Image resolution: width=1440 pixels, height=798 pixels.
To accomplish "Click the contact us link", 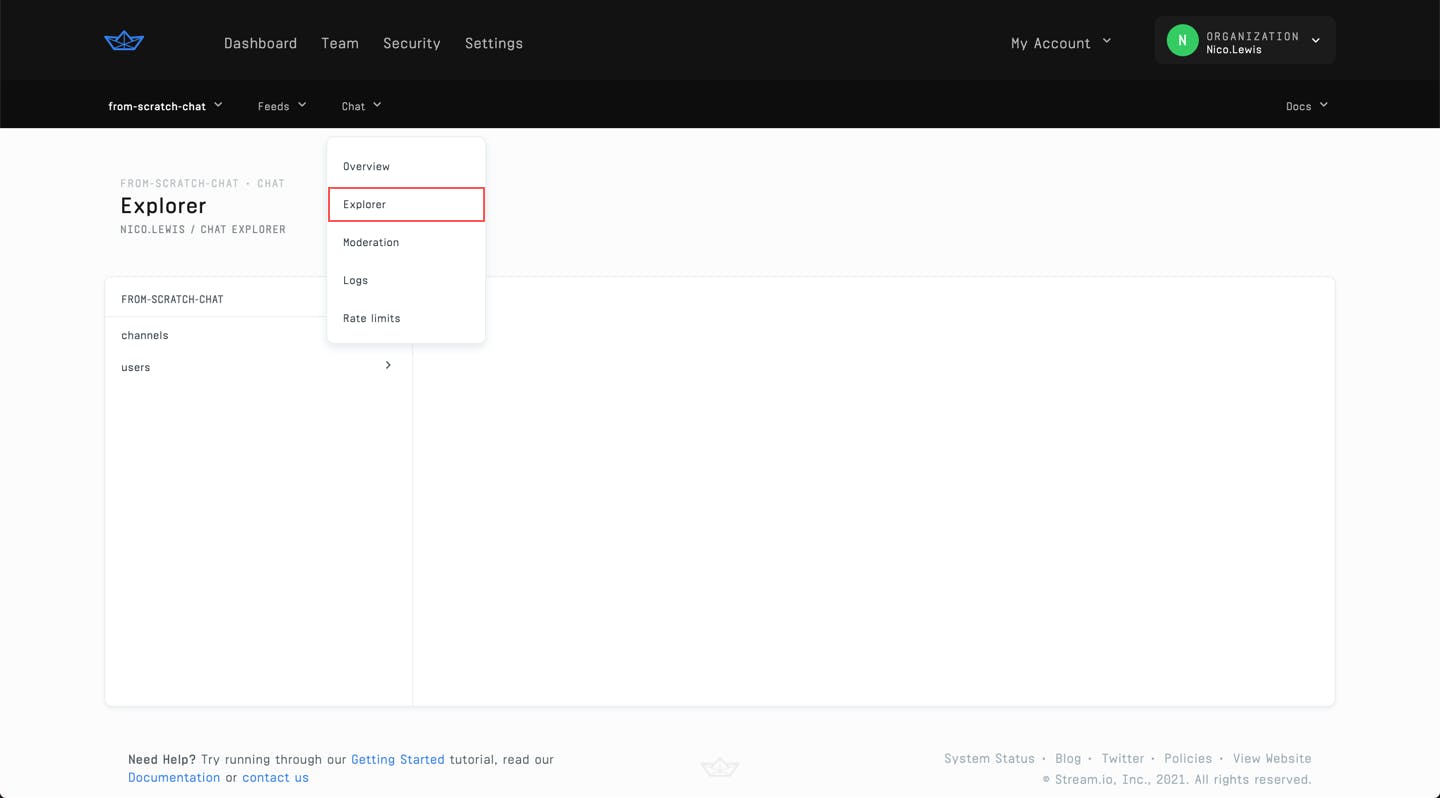I will point(275,777).
